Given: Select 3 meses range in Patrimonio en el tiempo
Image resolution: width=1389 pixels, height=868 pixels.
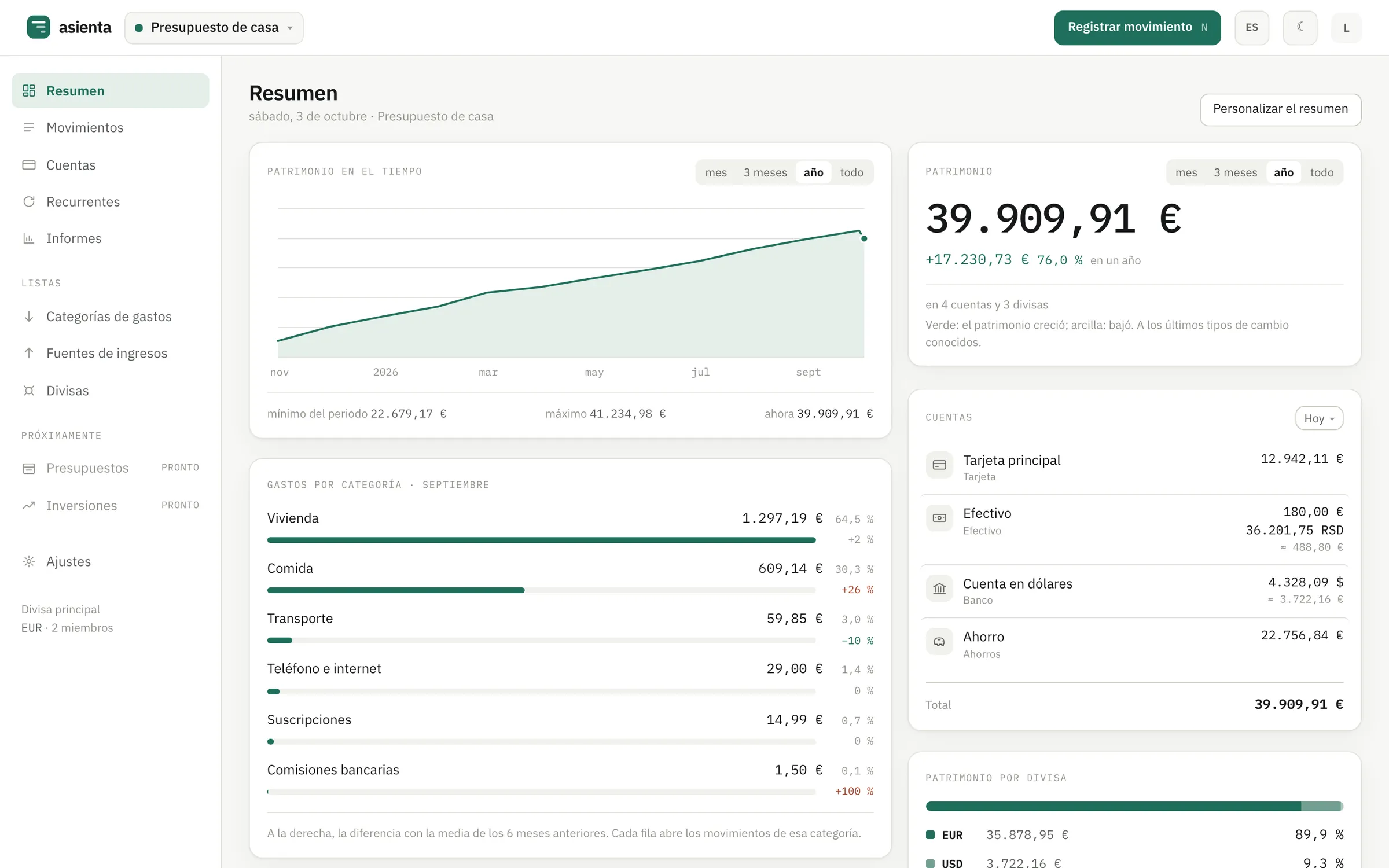Looking at the screenshot, I should 765,172.
